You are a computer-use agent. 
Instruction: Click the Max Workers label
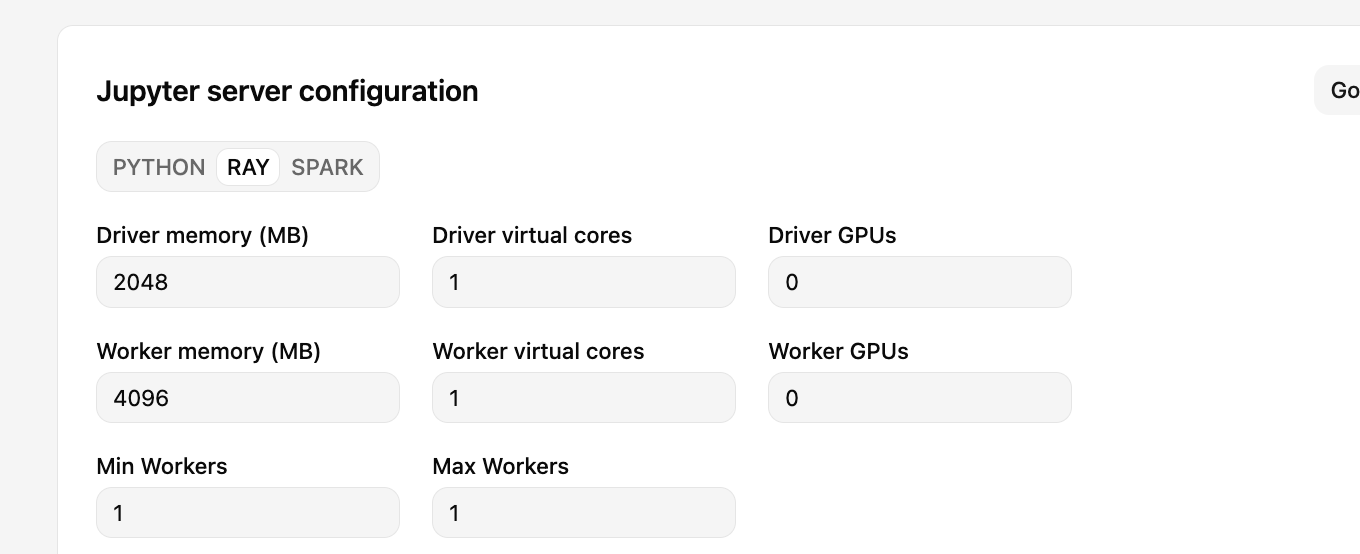[501, 467]
